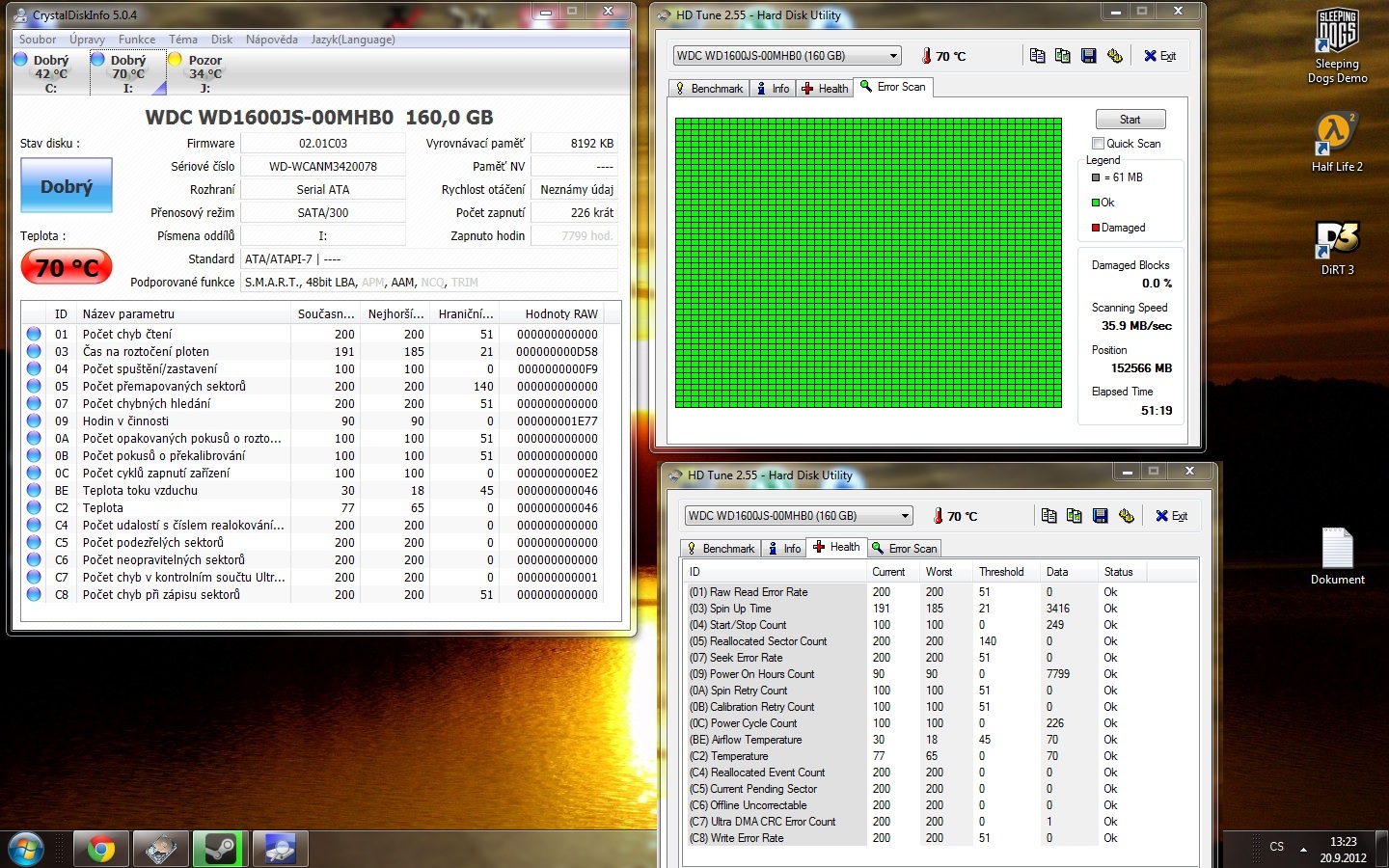
Task: Open the Funkce menu
Action: pos(137,40)
